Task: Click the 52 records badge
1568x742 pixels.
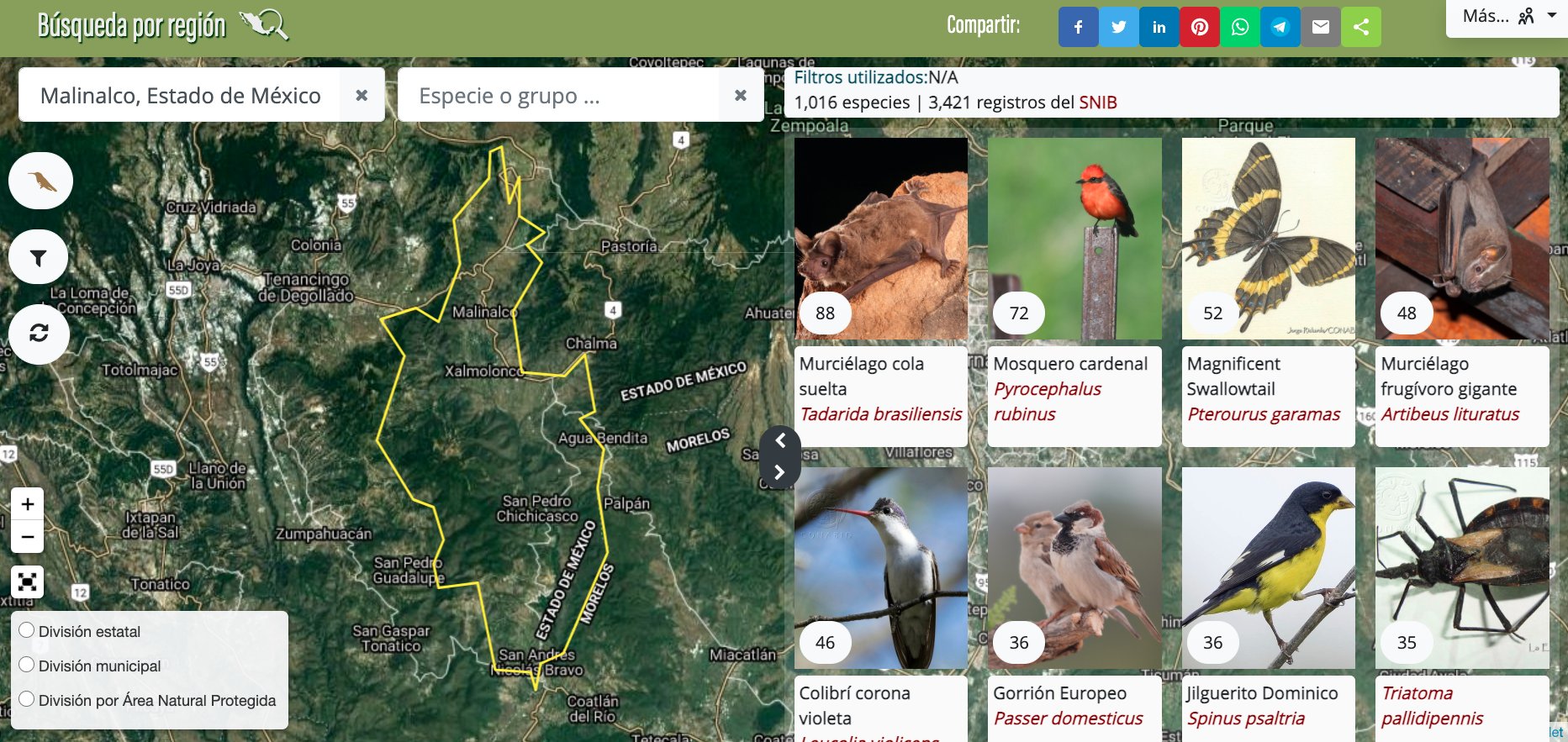Action: click(x=1212, y=313)
